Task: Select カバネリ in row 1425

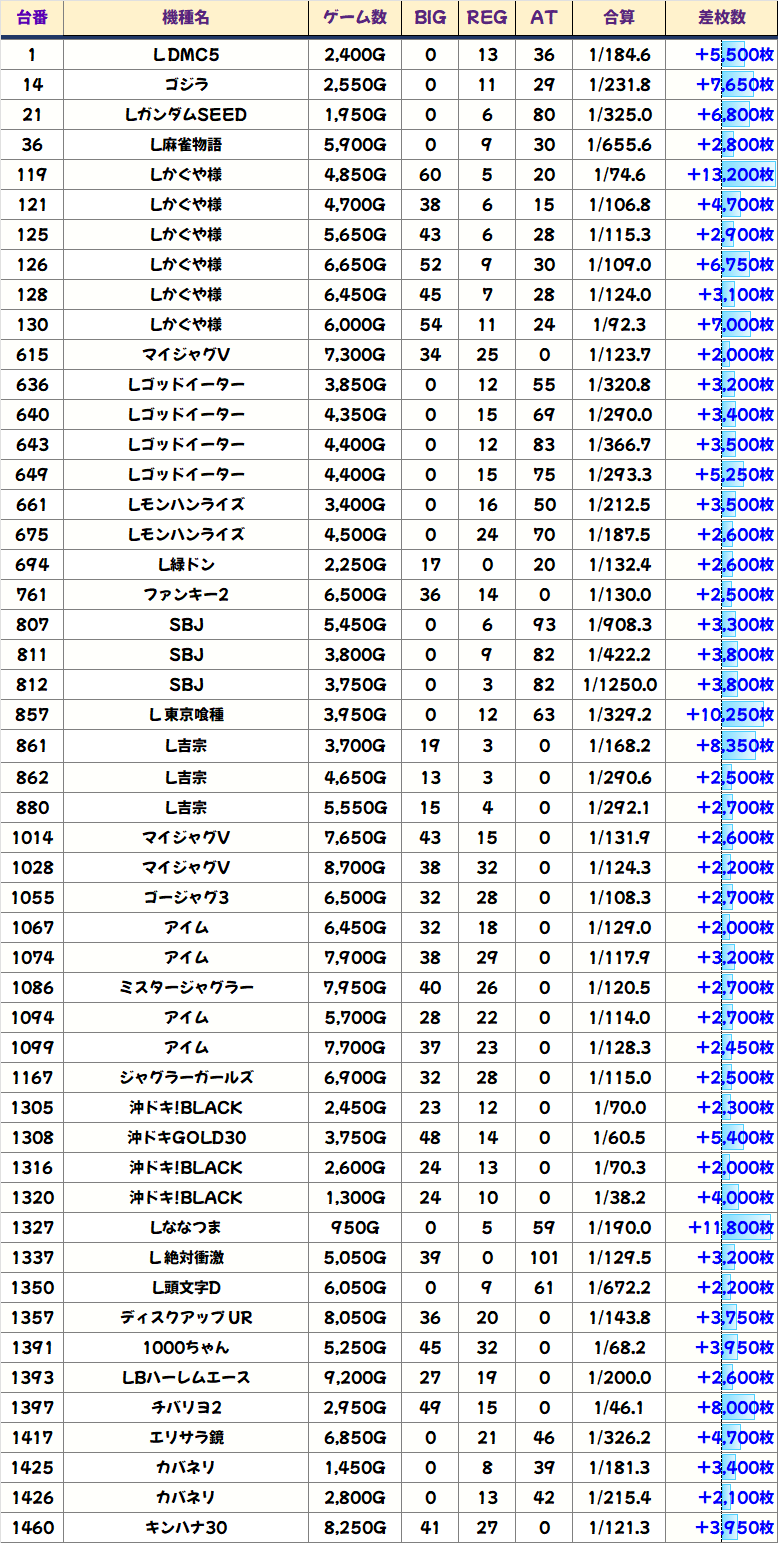Action: pos(186,1467)
